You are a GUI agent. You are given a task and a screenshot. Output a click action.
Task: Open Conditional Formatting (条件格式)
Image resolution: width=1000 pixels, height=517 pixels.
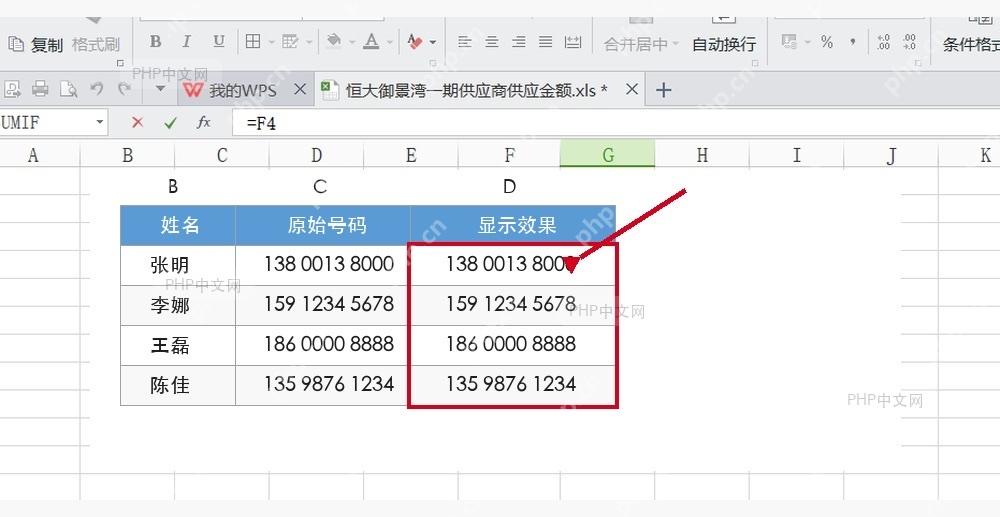(x=971, y=44)
